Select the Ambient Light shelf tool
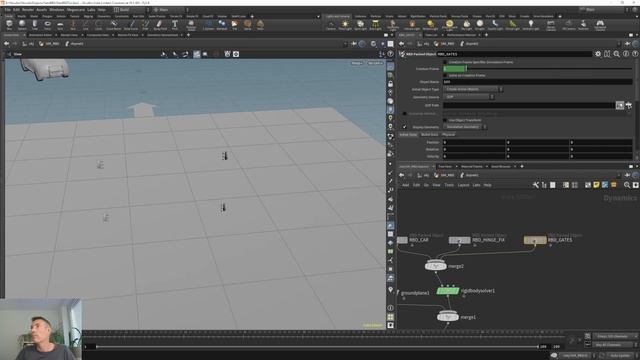Viewport: 640px width, 360px height. coord(531,25)
